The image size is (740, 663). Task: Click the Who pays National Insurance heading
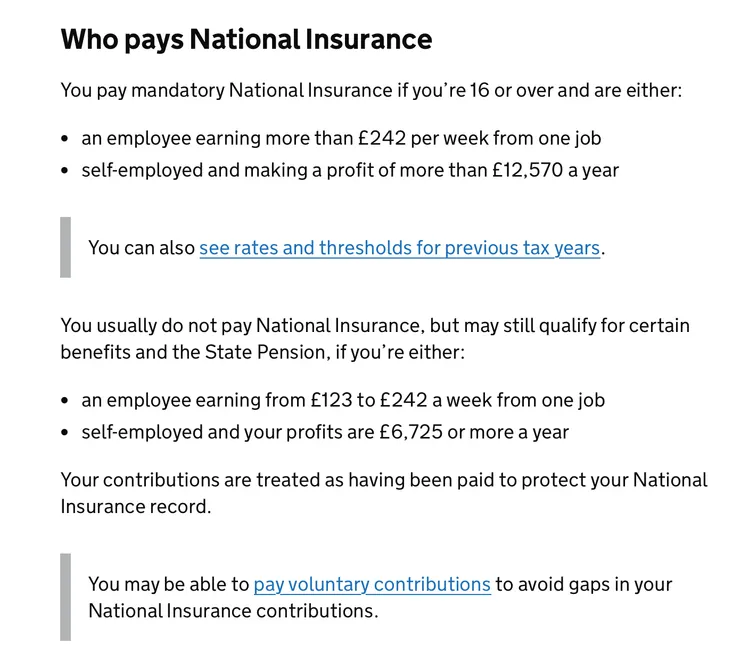click(x=246, y=39)
